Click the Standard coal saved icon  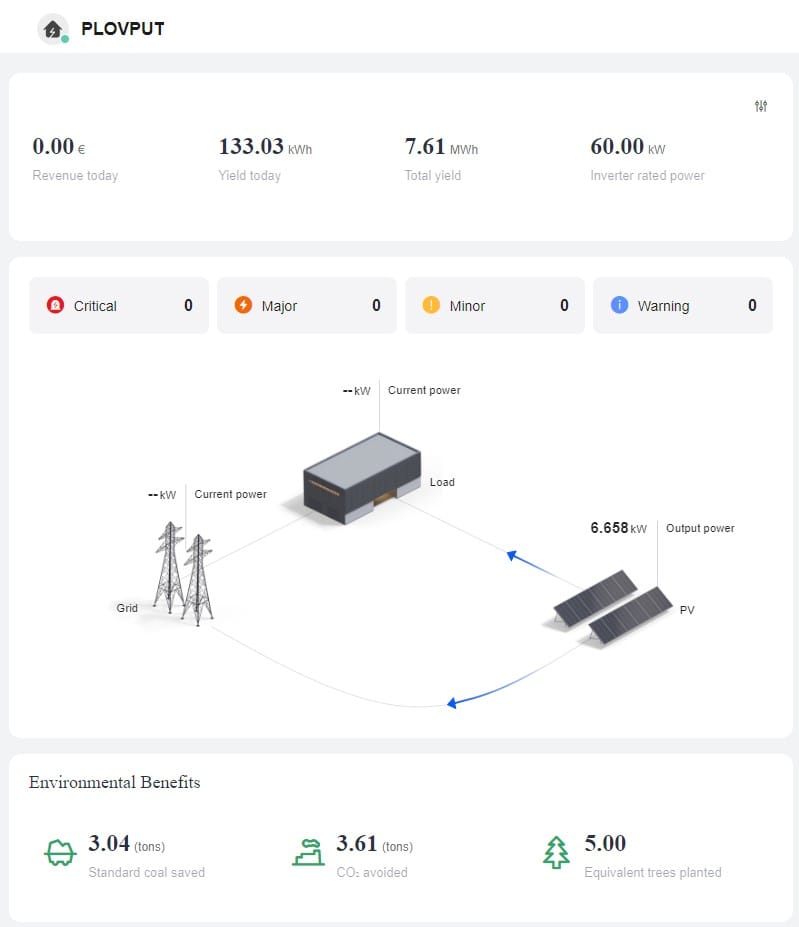(x=60, y=853)
